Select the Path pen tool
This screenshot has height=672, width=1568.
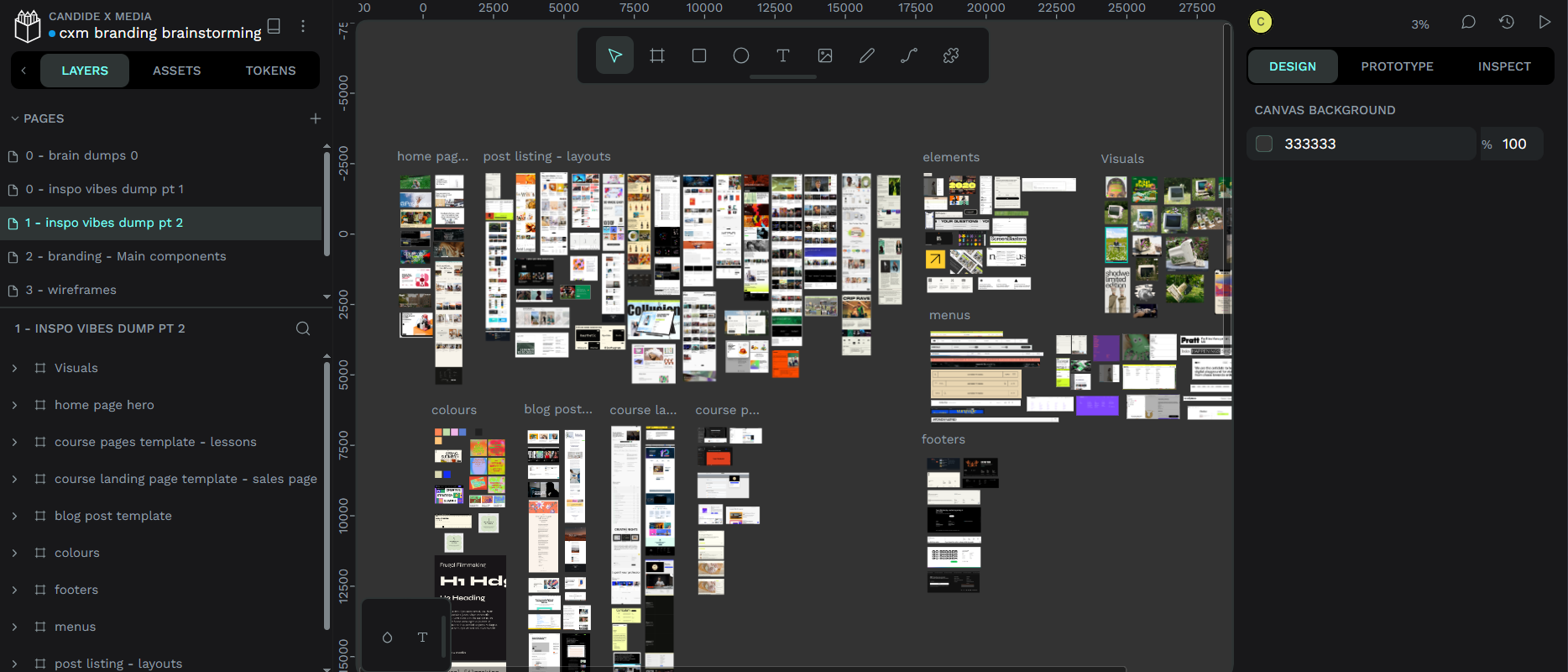(909, 55)
